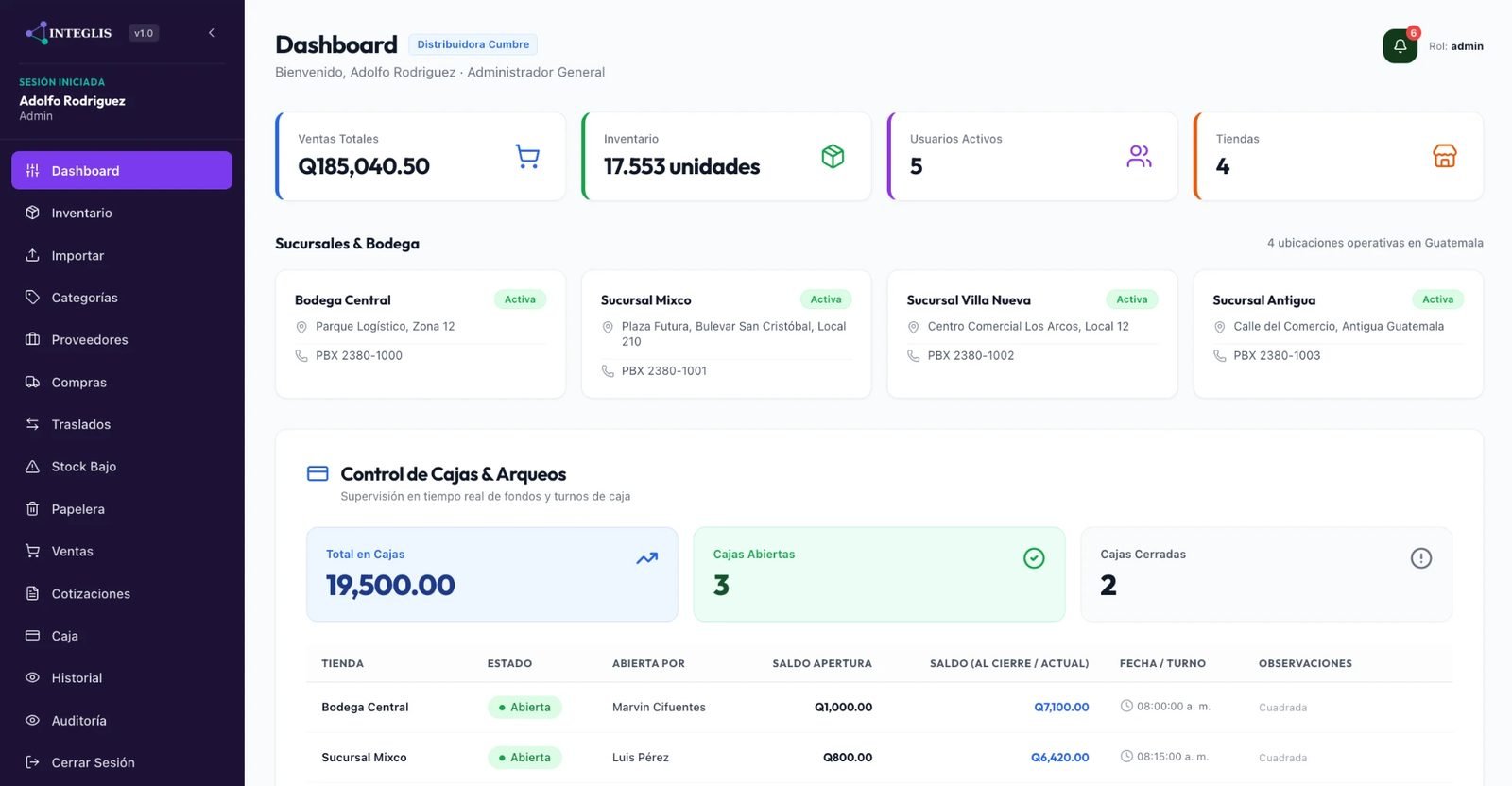Click Luis Pérez in the table
Image resolution: width=1512 pixels, height=786 pixels.
coord(640,758)
